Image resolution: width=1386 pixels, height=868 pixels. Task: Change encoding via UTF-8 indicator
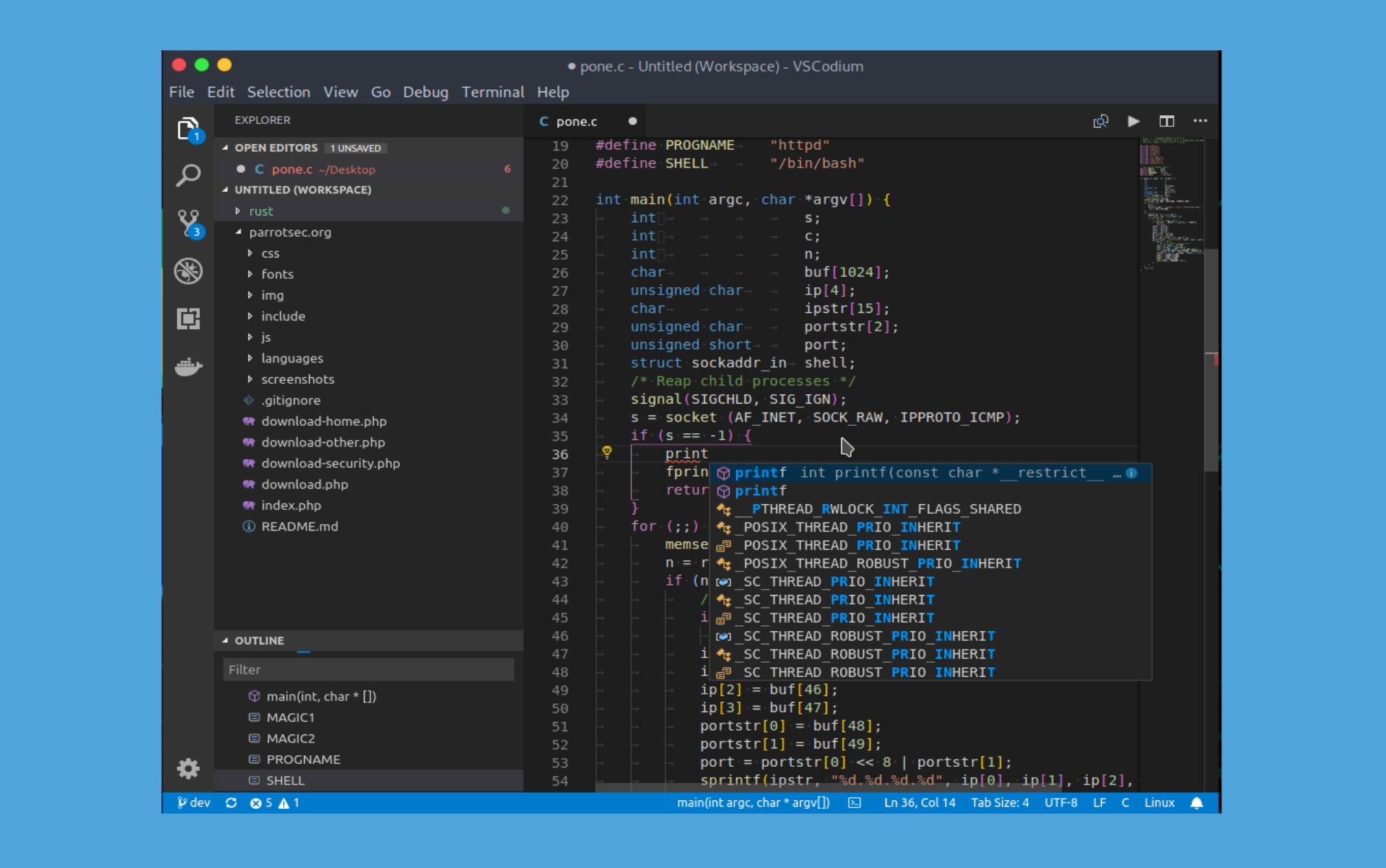(1061, 802)
